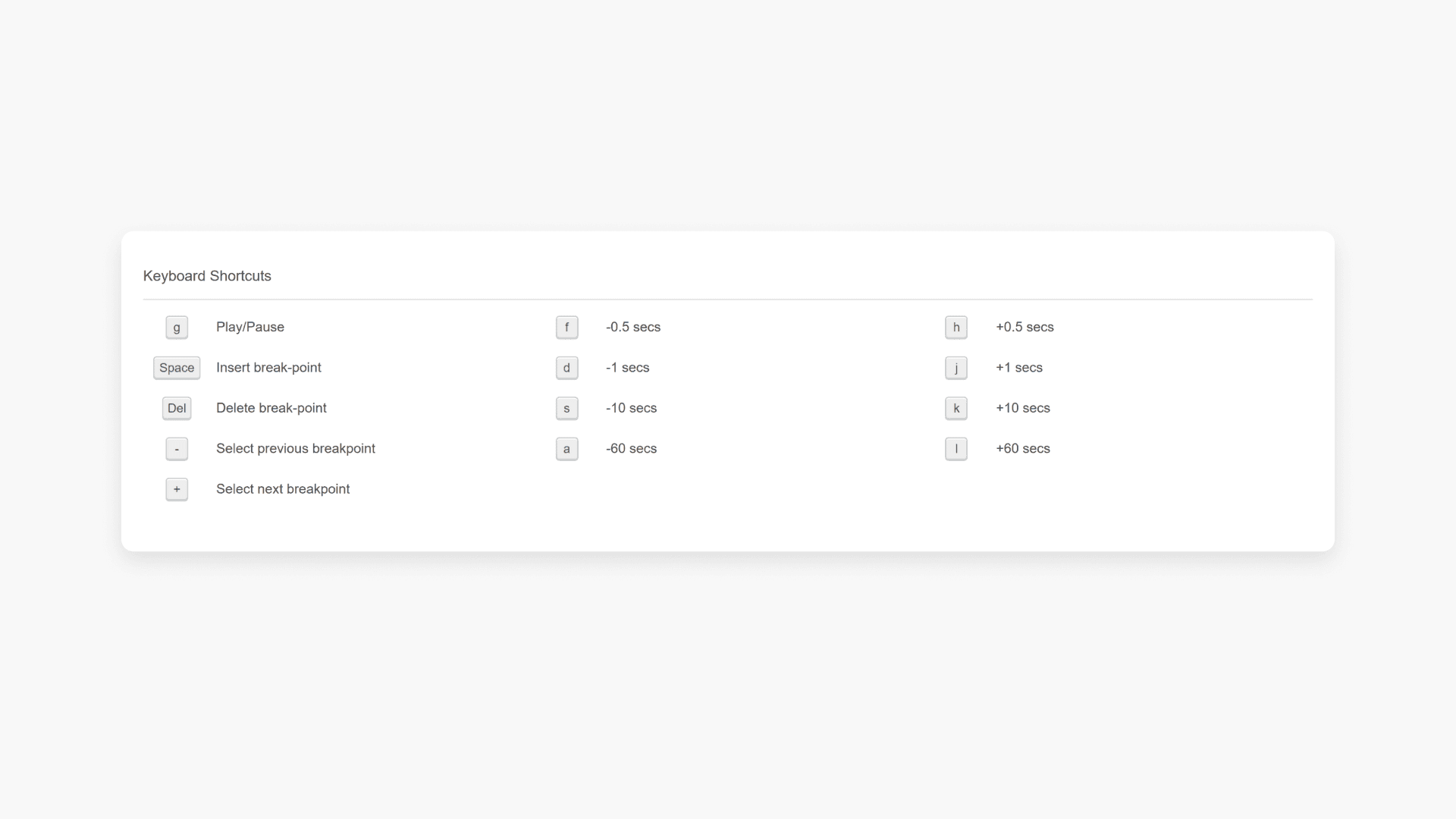Click the Keyboard Shortcuts heading

tap(207, 276)
